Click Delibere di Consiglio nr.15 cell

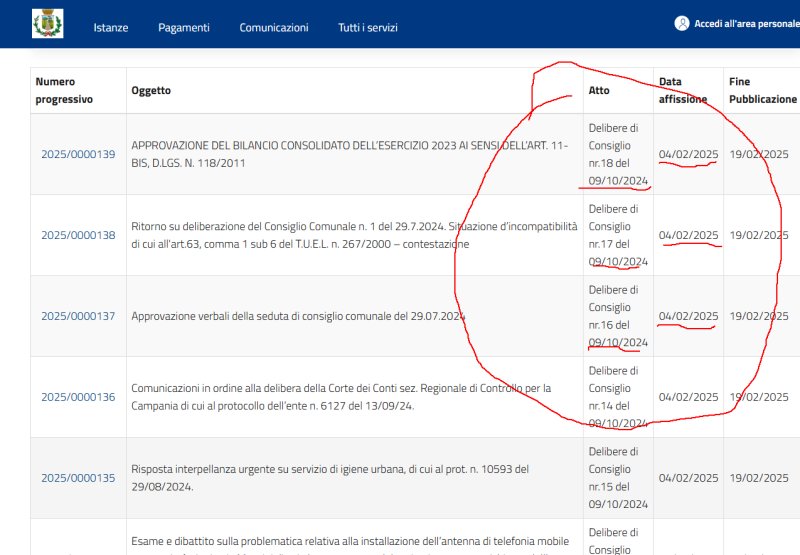tap(618, 478)
